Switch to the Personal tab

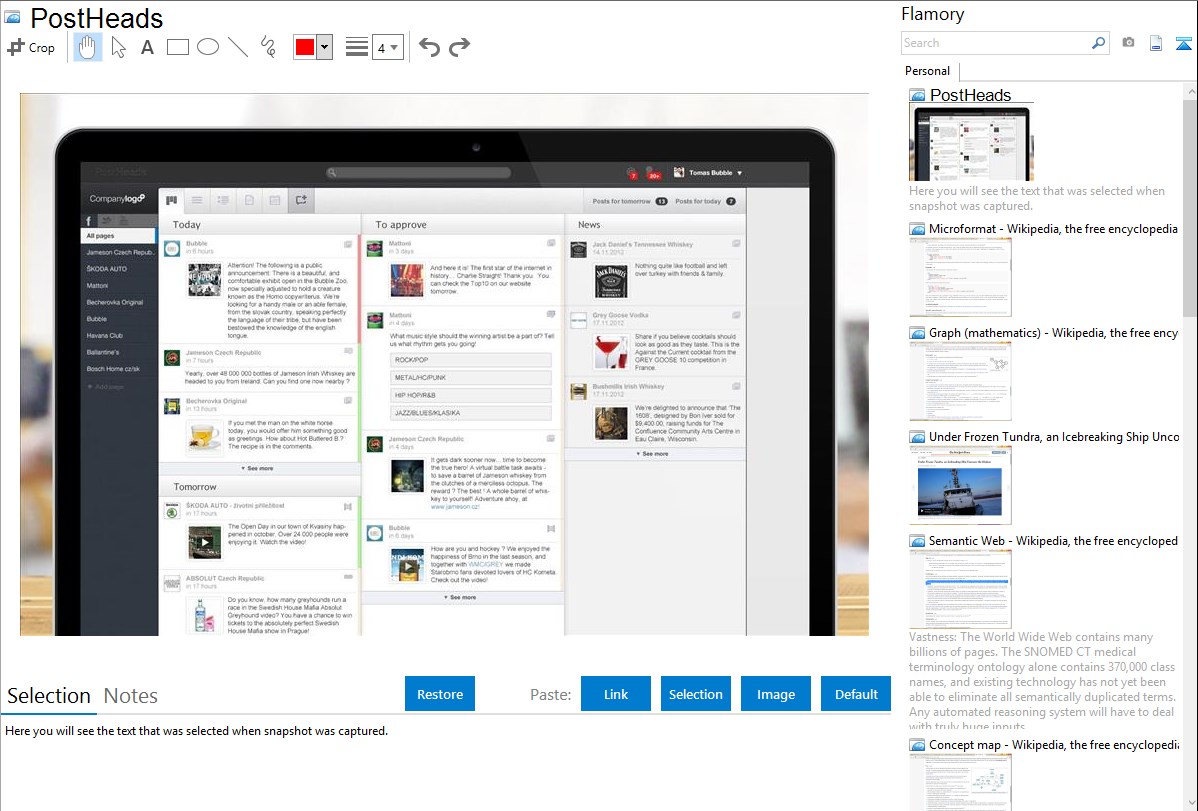pos(928,71)
